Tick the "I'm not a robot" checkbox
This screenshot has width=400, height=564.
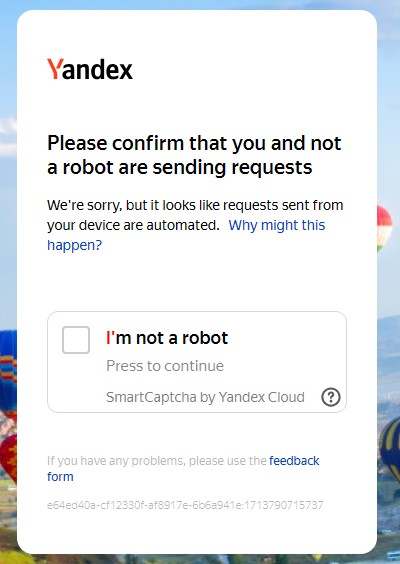76,340
